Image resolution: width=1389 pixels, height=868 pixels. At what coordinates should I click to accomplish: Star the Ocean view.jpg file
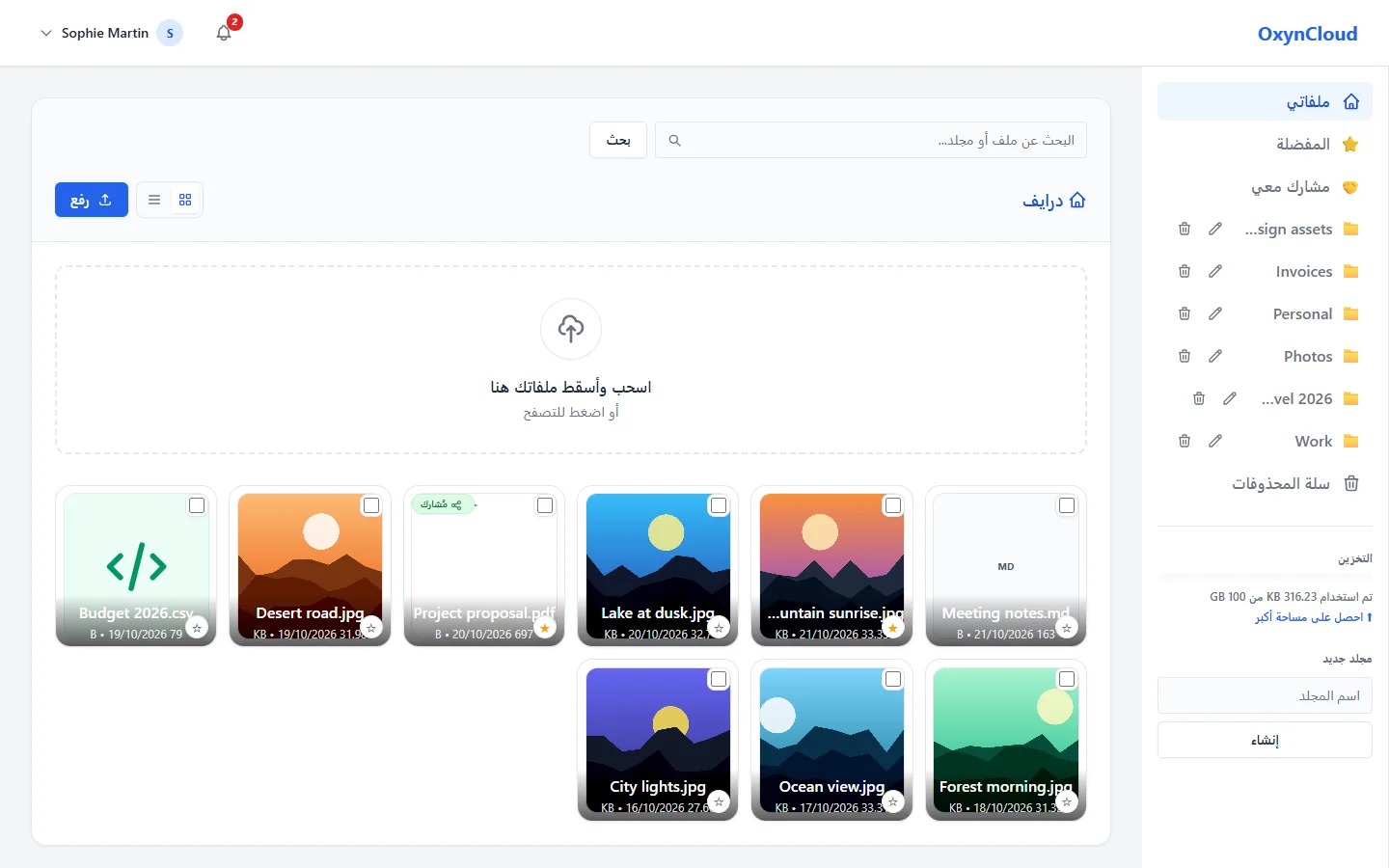click(x=893, y=801)
